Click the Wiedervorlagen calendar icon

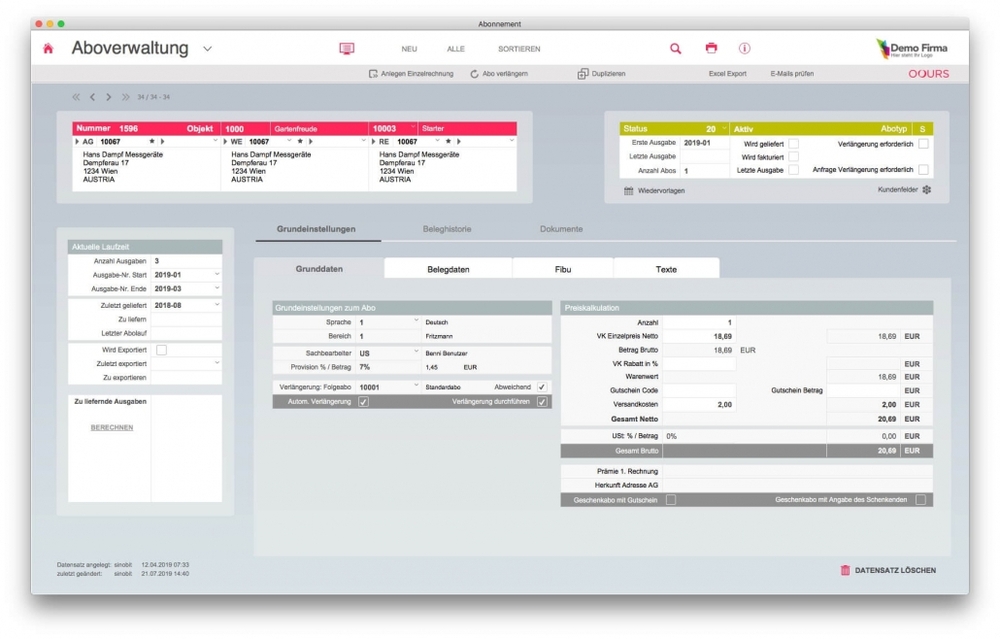pos(628,191)
